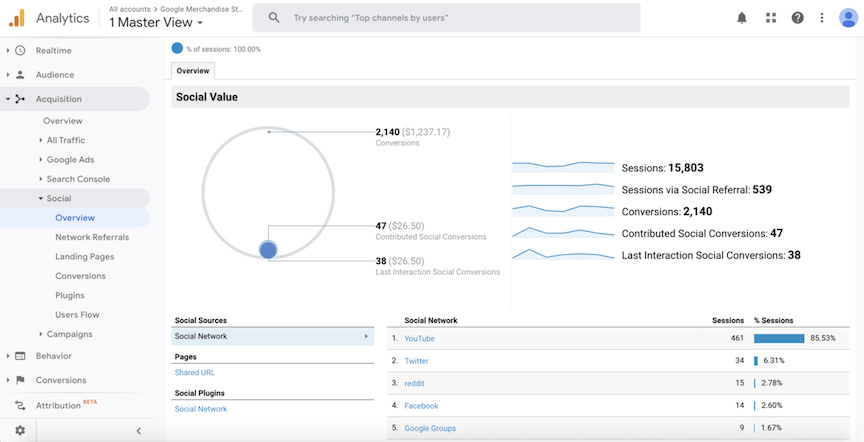
Task: Open the Google Groups network link
Action: tap(430, 428)
